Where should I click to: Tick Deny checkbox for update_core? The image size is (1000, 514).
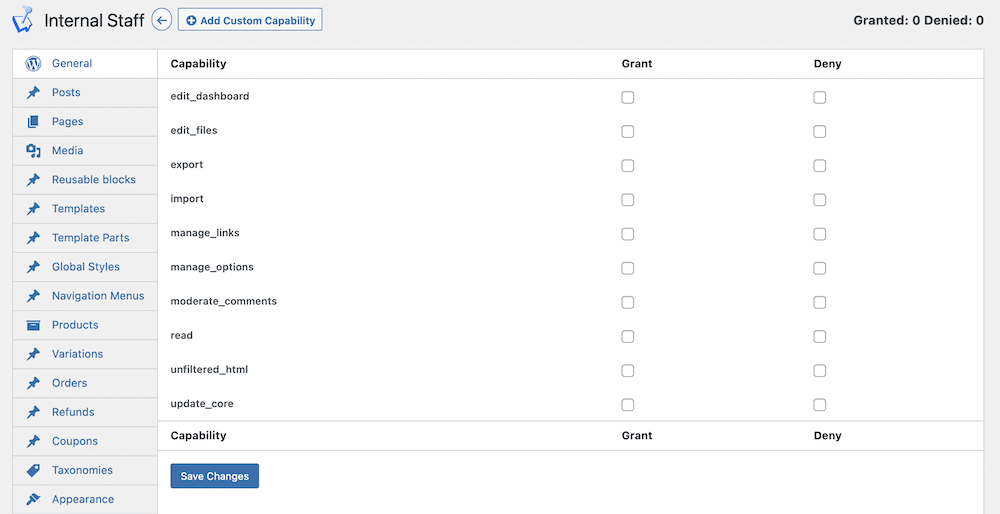tap(820, 404)
